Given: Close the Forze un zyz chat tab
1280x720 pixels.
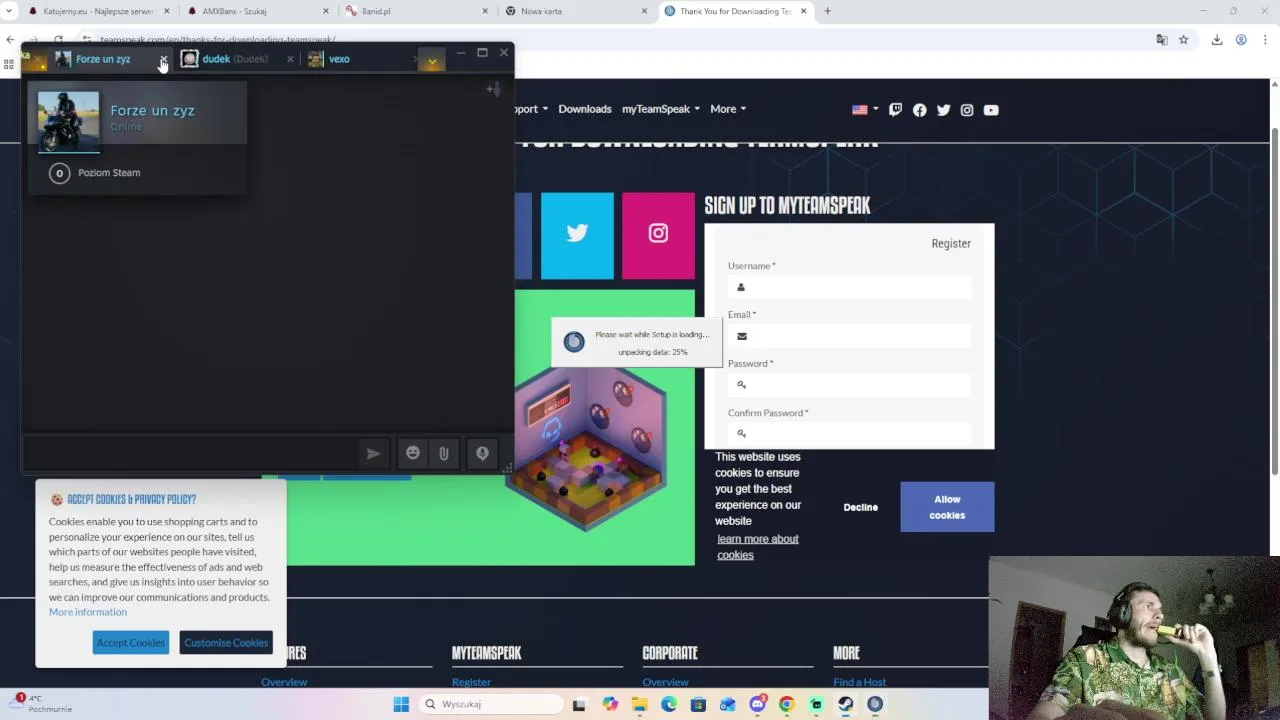Looking at the screenshot, I should (163, 59).
